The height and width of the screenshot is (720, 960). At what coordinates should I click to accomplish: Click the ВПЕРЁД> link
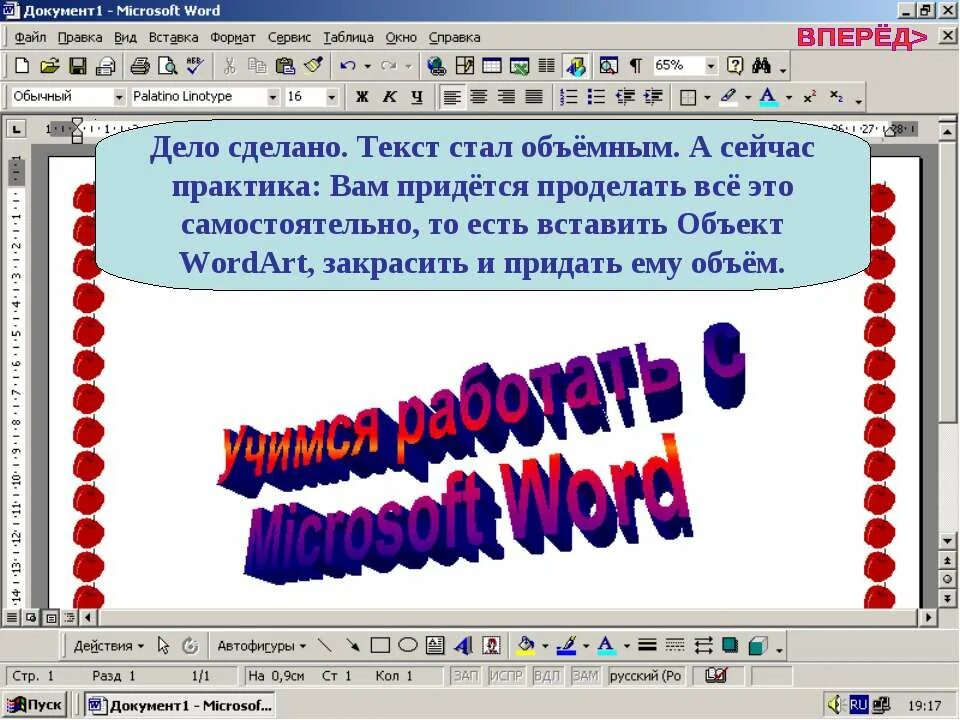862,37
